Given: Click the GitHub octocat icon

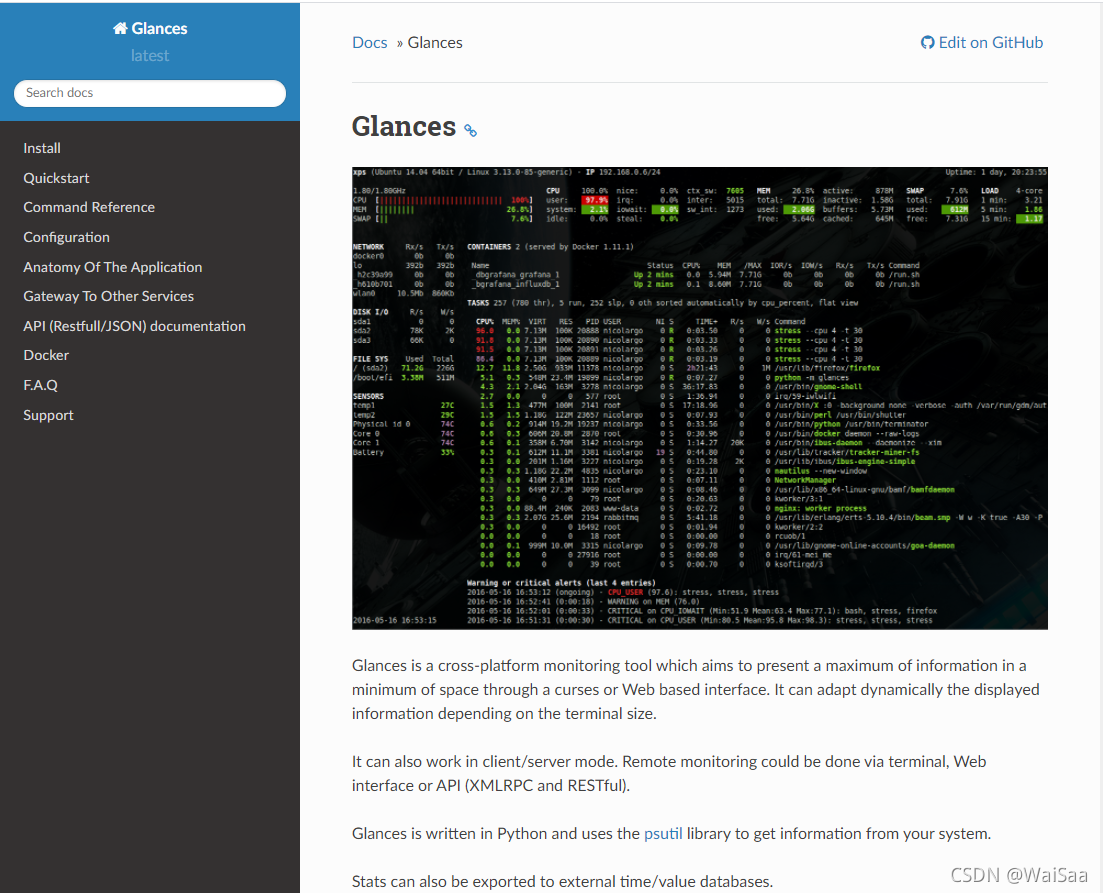Looking at the screenshot, I should click(x=927, y=43).
